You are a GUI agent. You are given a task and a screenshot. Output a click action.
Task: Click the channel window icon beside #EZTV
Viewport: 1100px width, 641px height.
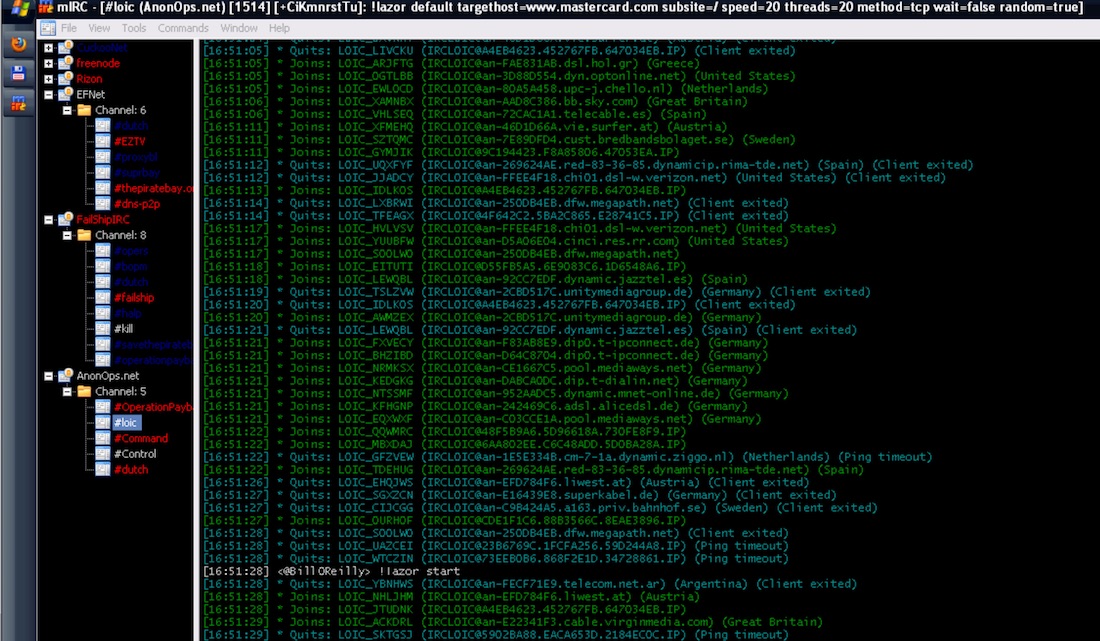102,142
